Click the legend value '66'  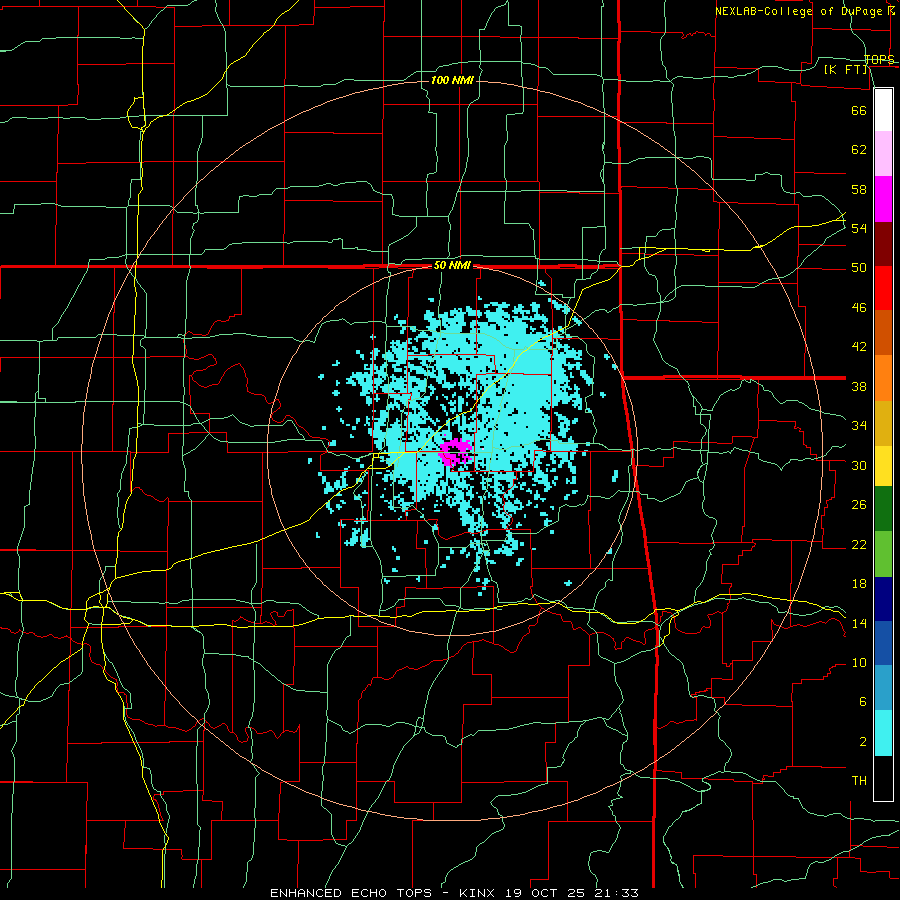pyautogui.click(x=859, y=110)
